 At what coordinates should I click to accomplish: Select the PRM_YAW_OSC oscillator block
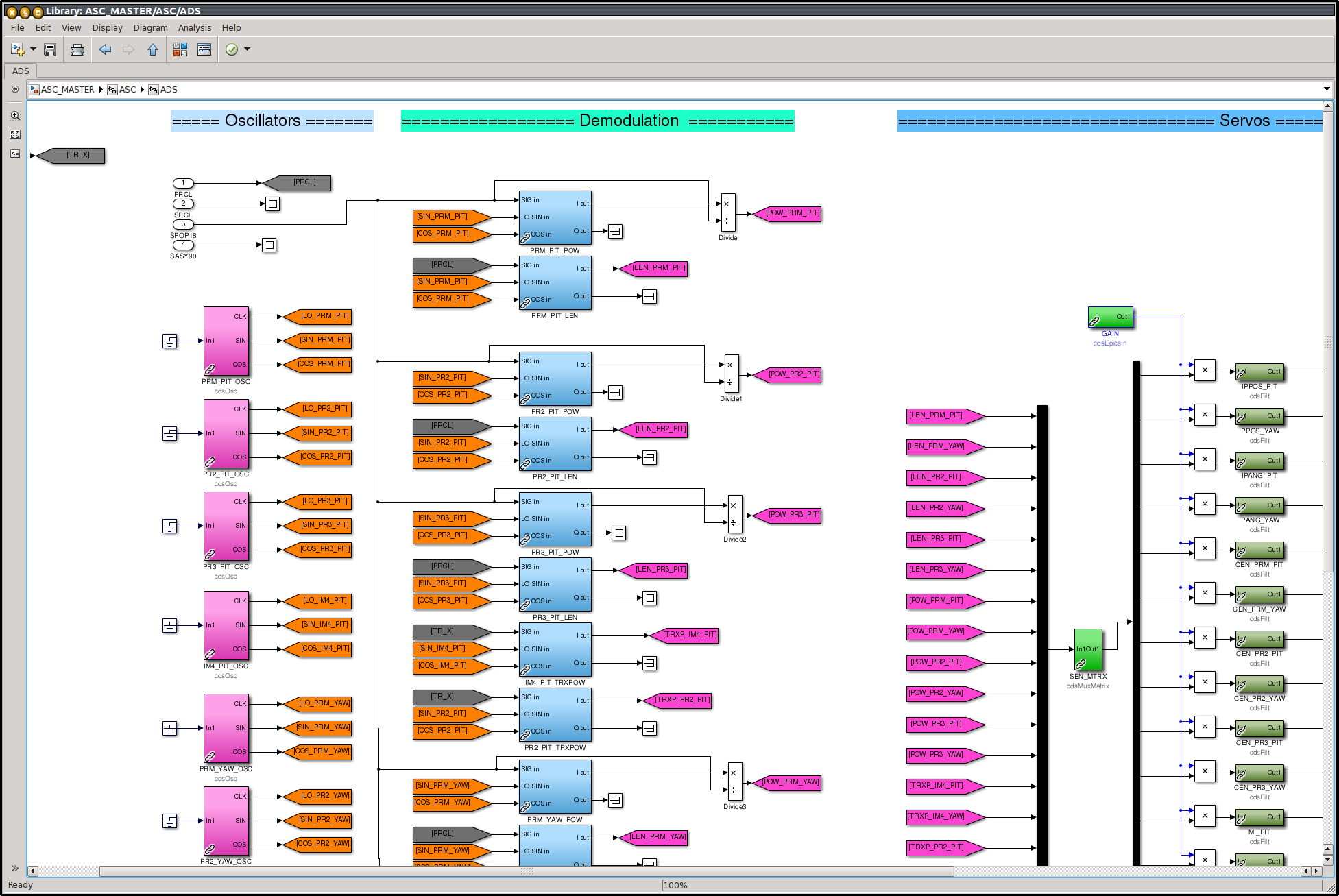click(x=226, y=728)
